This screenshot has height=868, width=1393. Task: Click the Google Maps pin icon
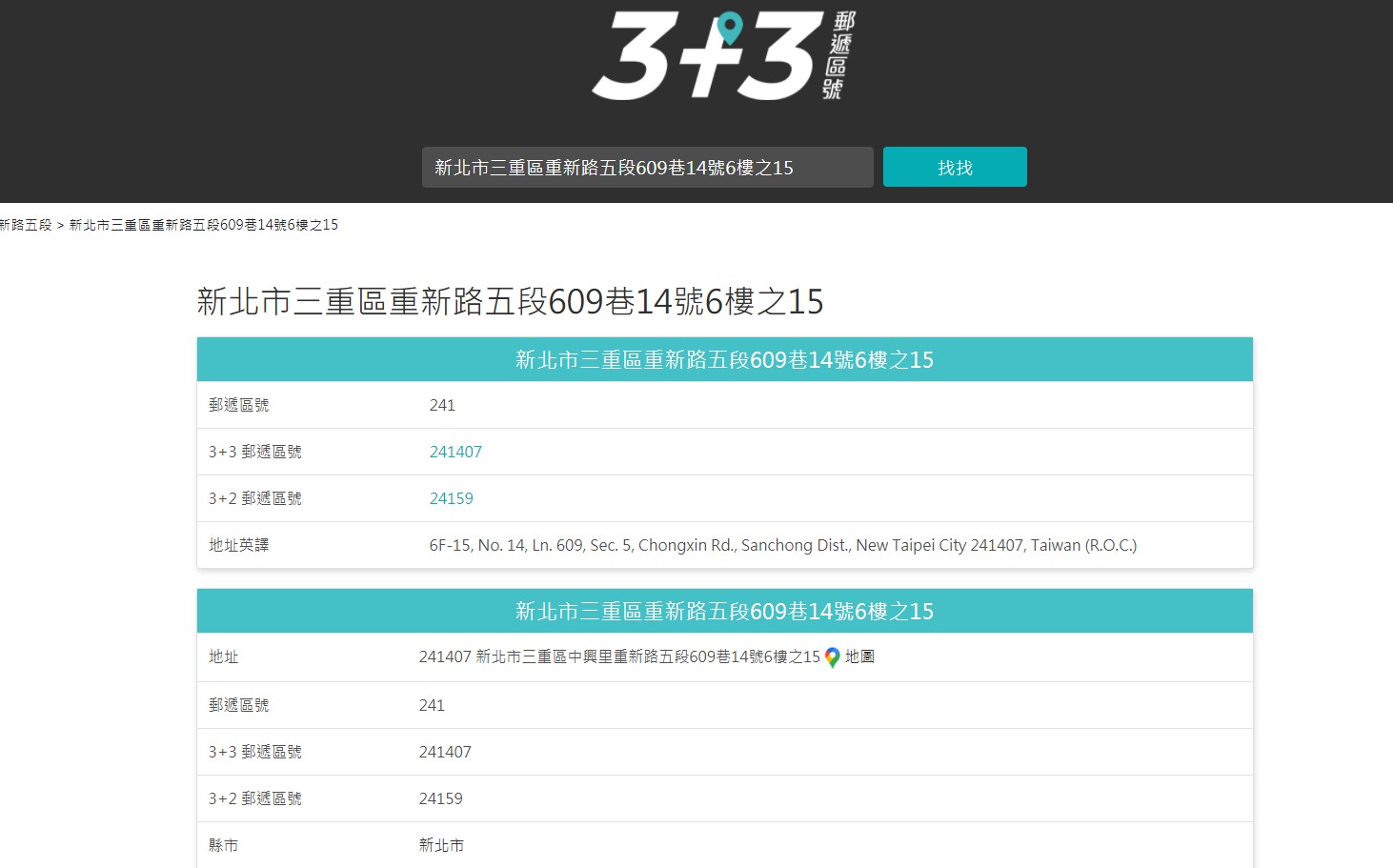coord(832,657)
